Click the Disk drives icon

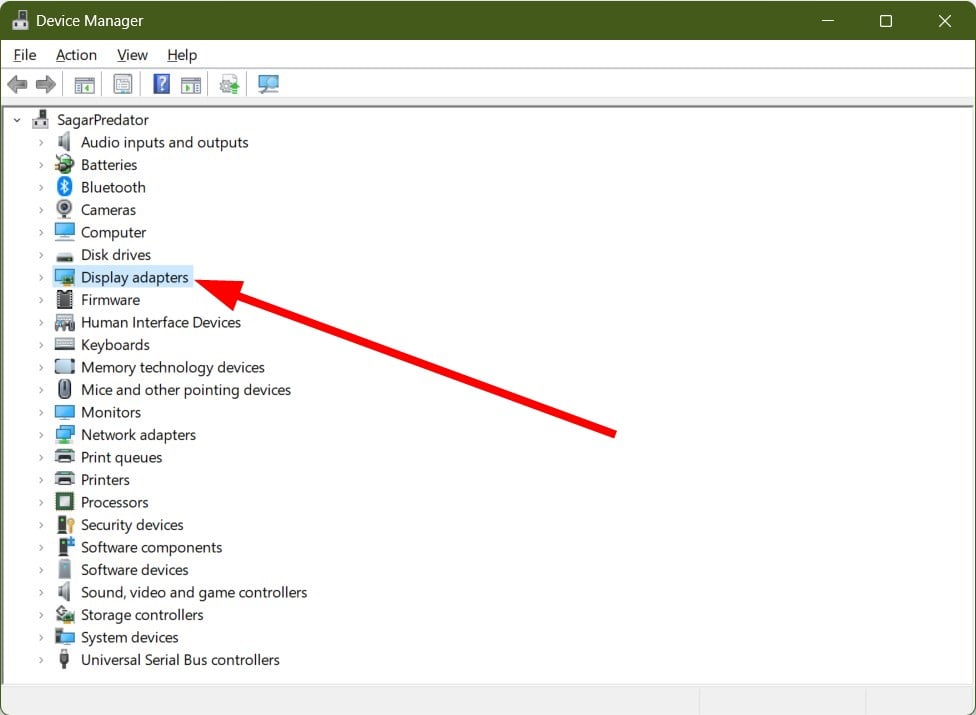point(64,256)
